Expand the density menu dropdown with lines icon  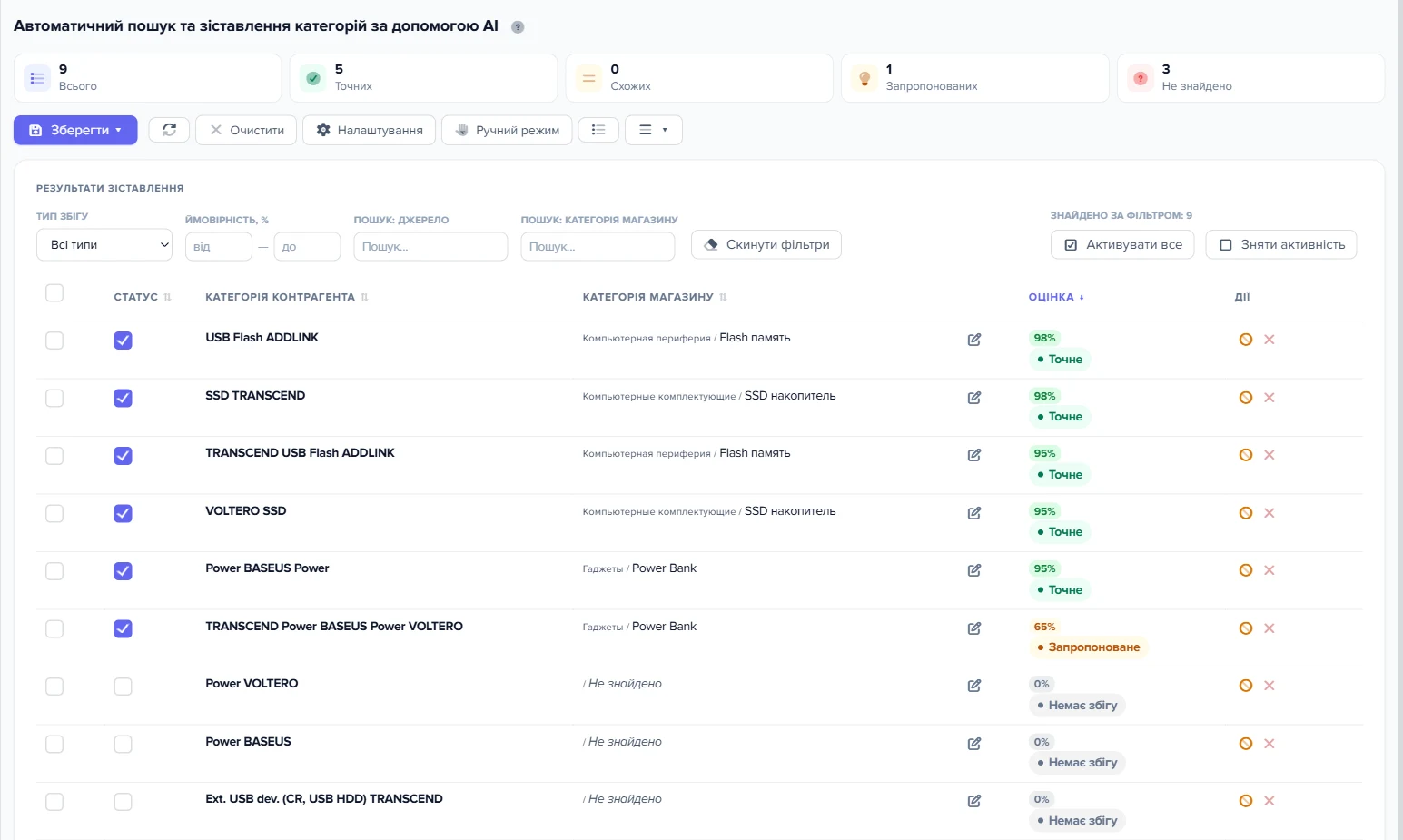point(653,130)
